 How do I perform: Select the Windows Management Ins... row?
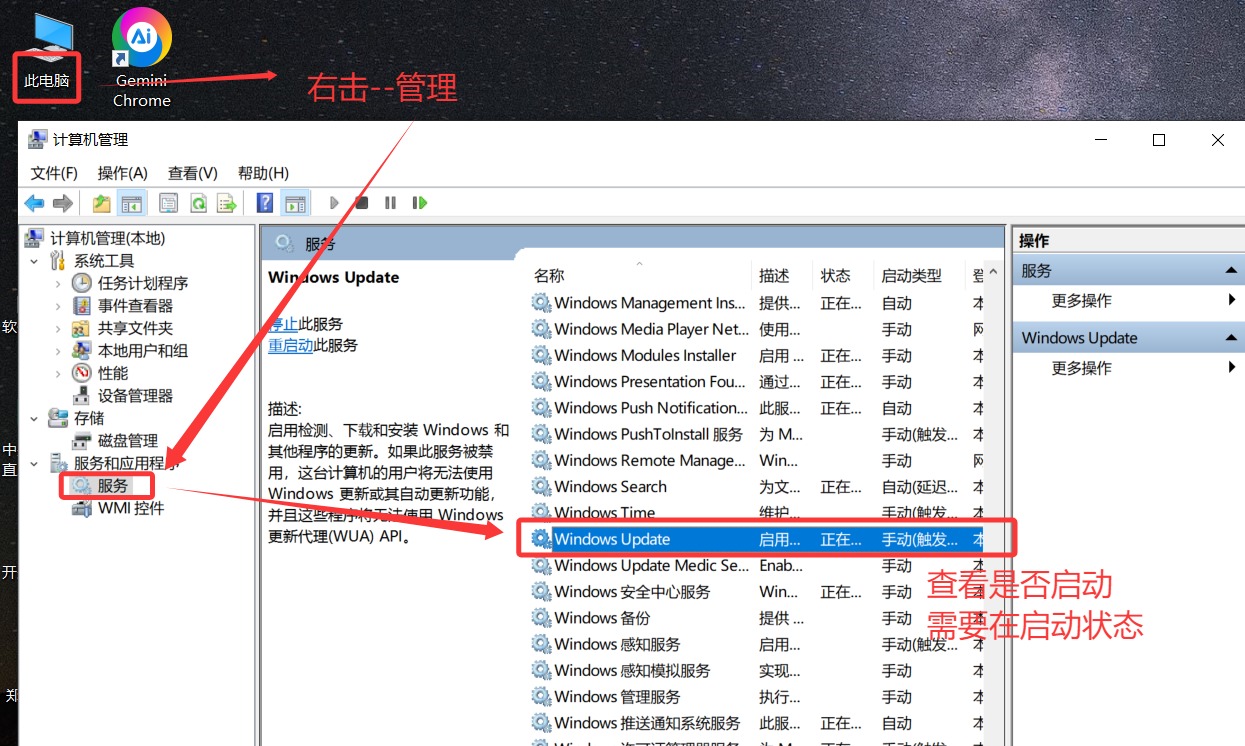756,303
